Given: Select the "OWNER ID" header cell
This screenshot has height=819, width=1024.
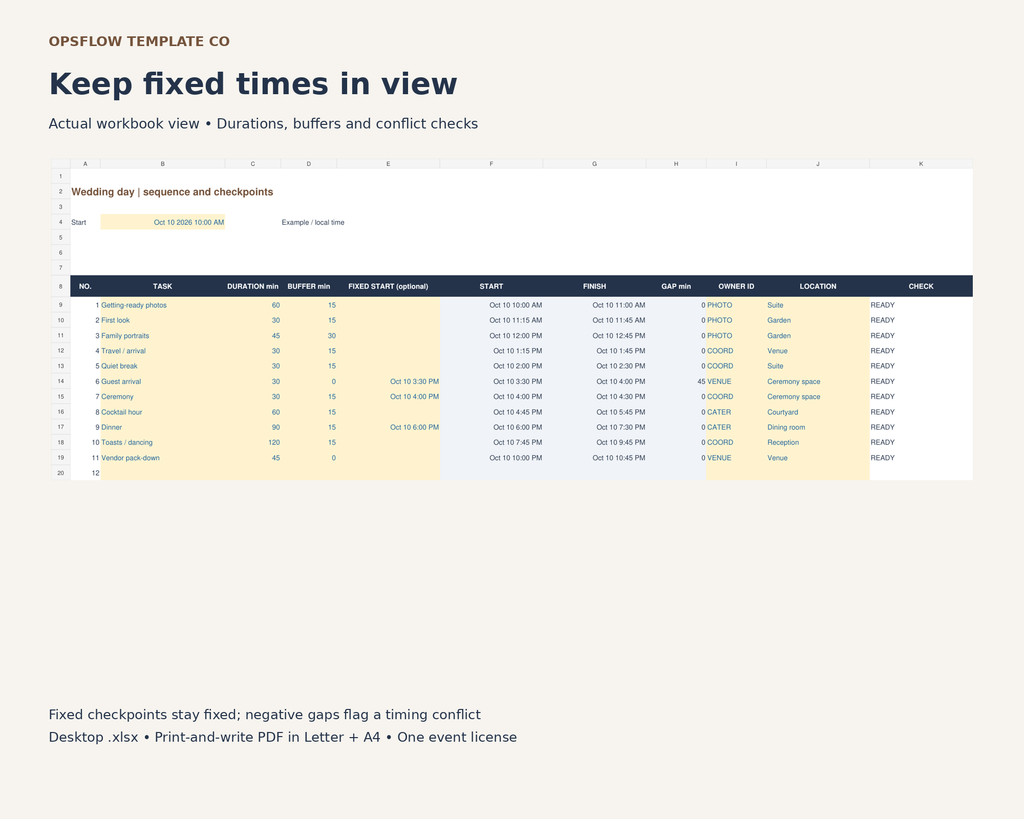Looking at the screenshot, I should click(x=736, y=286).
